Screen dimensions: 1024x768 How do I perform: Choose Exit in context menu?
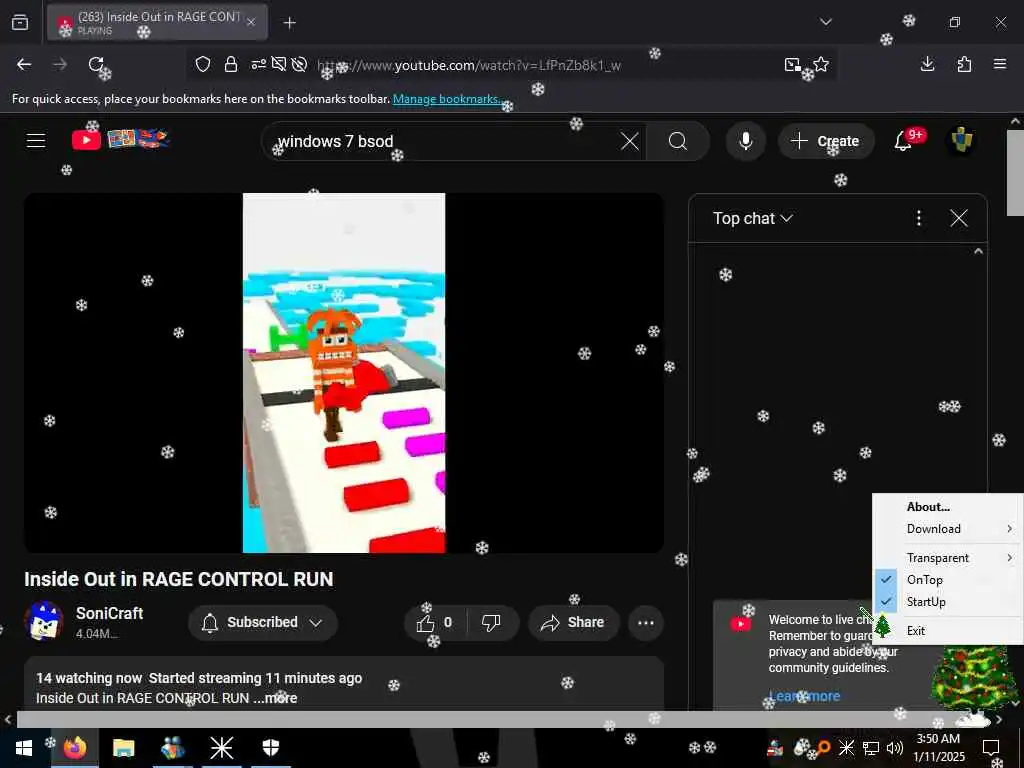pos(948,631)
